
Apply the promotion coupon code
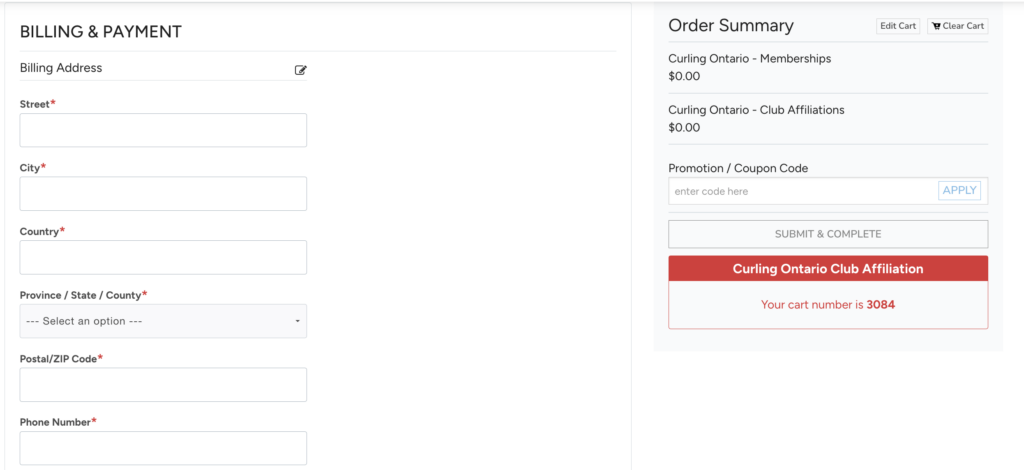click(959, 191)
